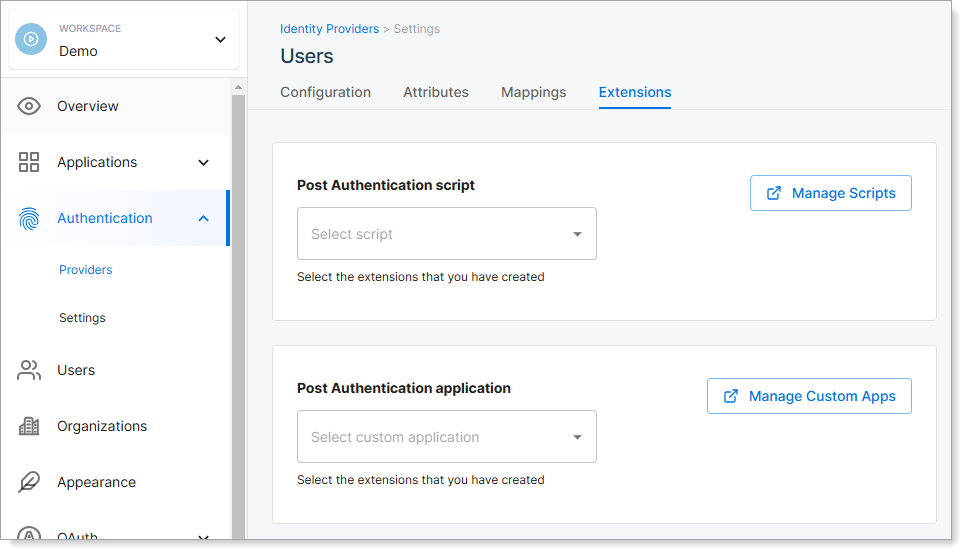967x555 pixels.
Task: Click the Applications grid icon
Action: pos(29,162)
